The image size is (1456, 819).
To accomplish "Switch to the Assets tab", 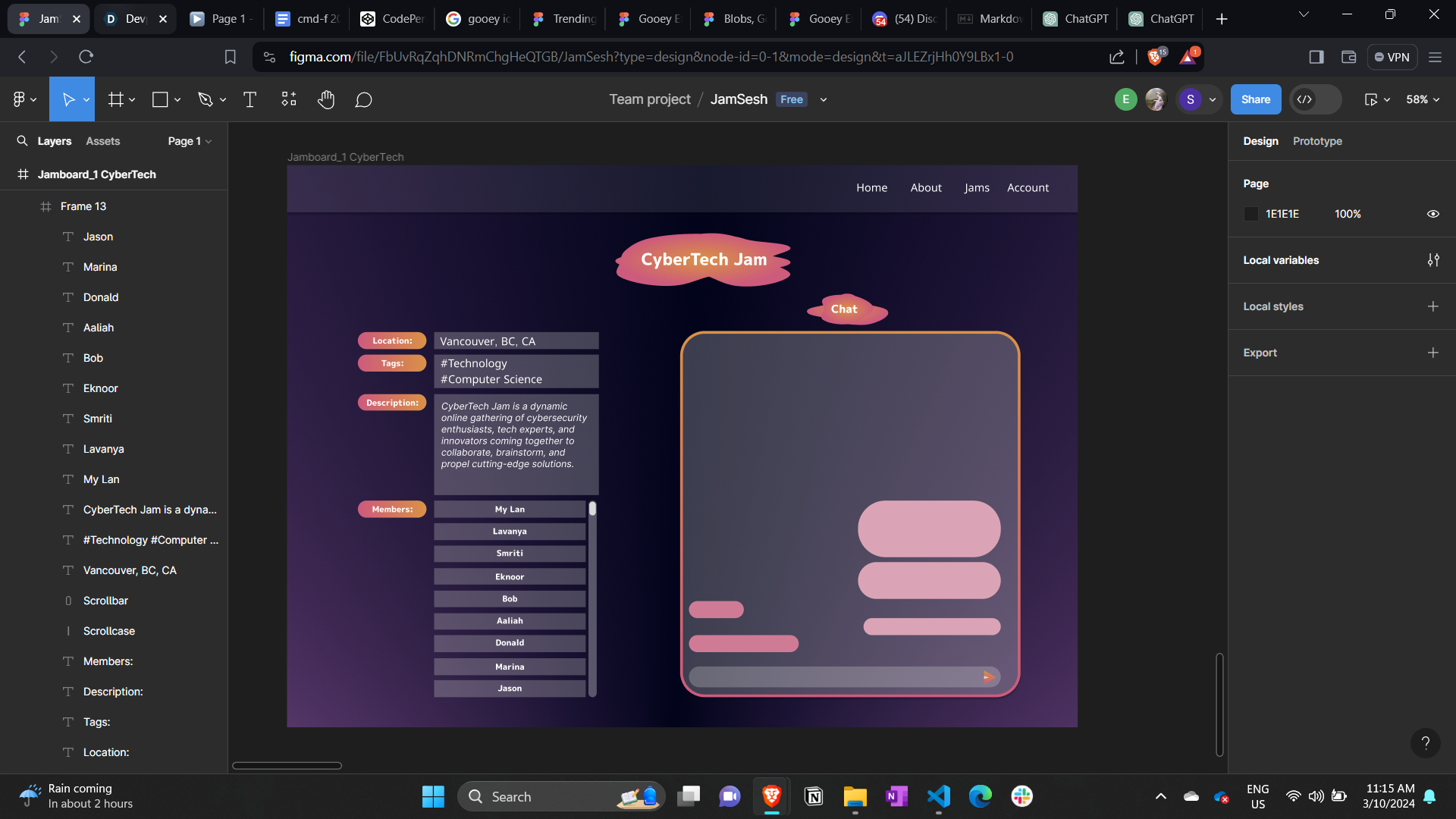I will [x=102, y=141].
